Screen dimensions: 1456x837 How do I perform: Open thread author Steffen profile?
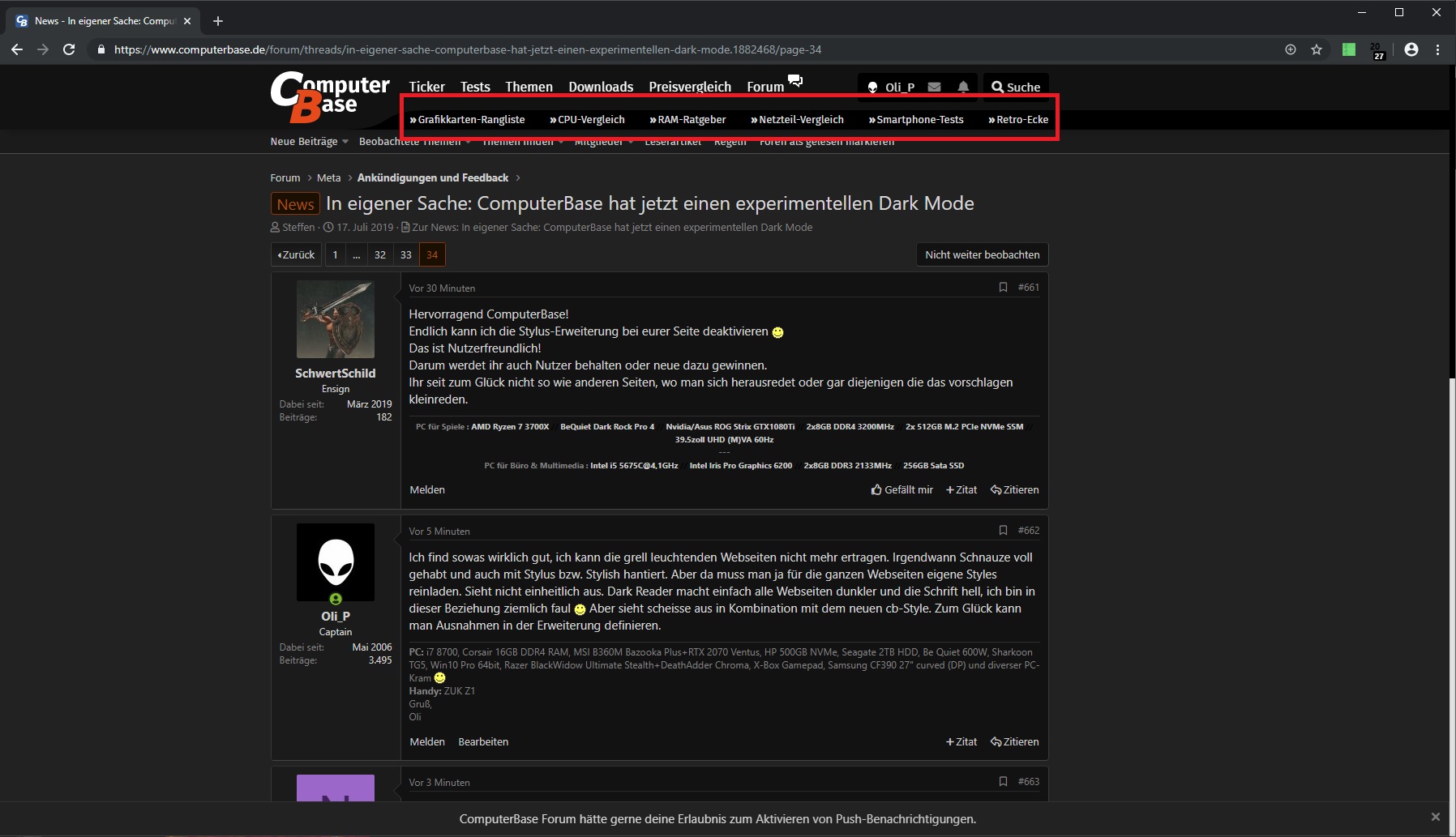point(298,227)
